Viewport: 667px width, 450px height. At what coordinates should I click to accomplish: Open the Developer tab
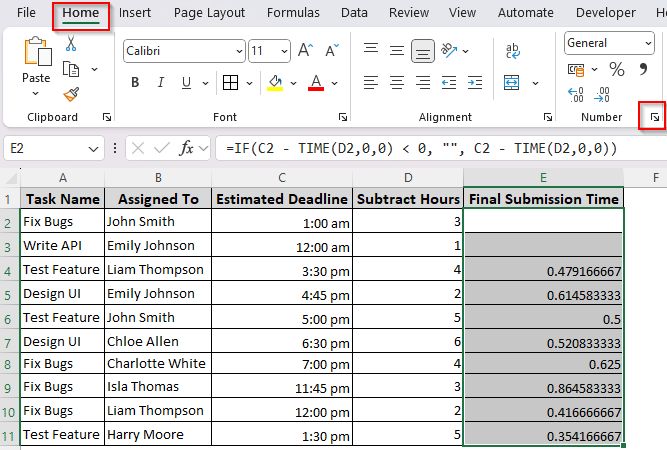coord(606,13)
